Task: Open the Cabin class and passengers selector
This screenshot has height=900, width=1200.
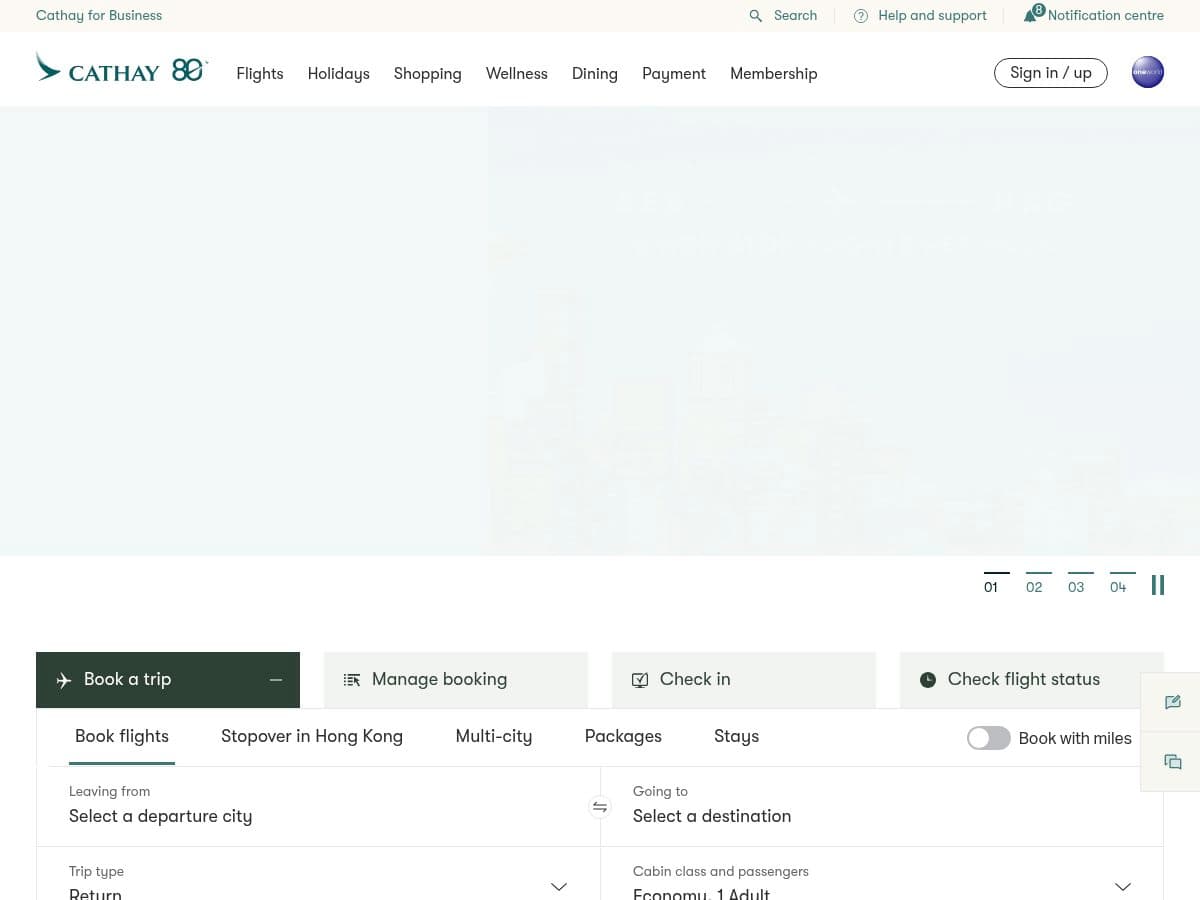Action: 1123,886
